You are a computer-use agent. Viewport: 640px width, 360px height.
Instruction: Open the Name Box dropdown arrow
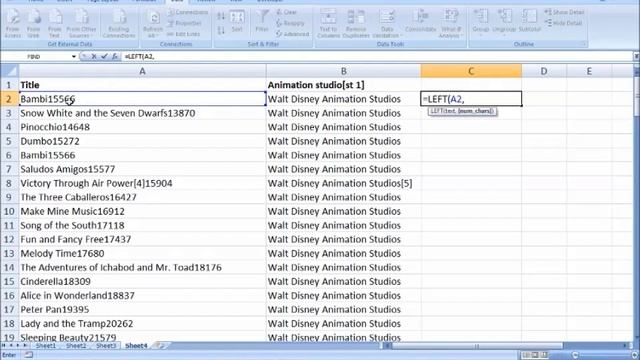pyautogui.click(x=74, y=57)
